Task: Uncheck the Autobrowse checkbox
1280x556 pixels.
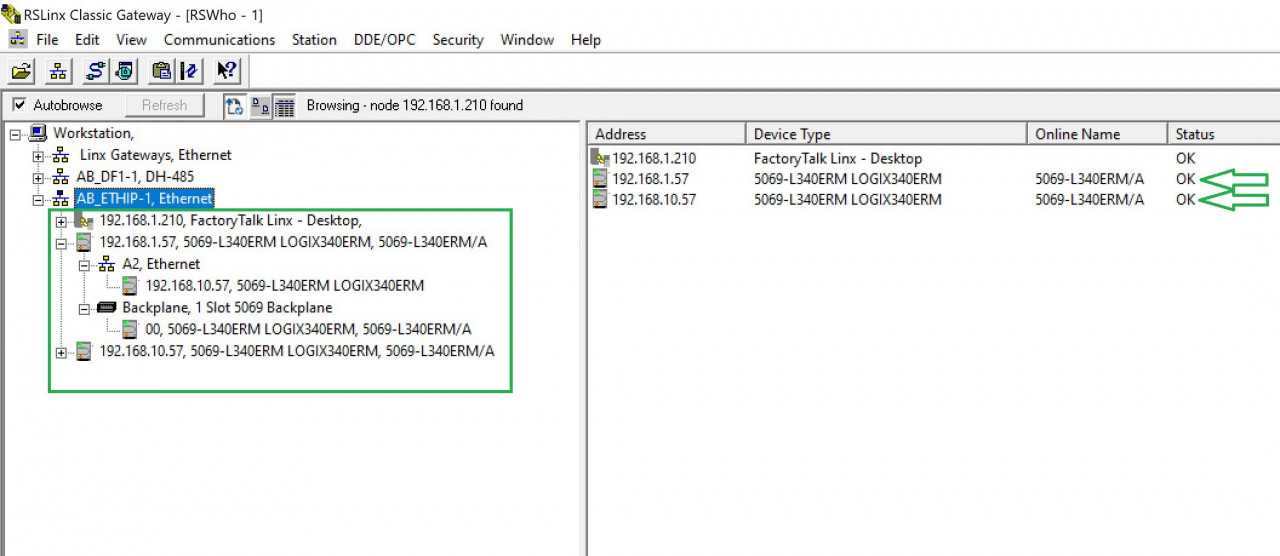Action: tap(19, 105)
